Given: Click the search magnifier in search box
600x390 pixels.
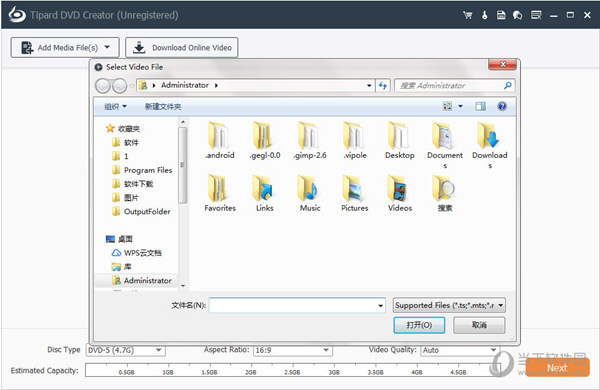Looking at the screenshot, I should (x=507, y=86).
